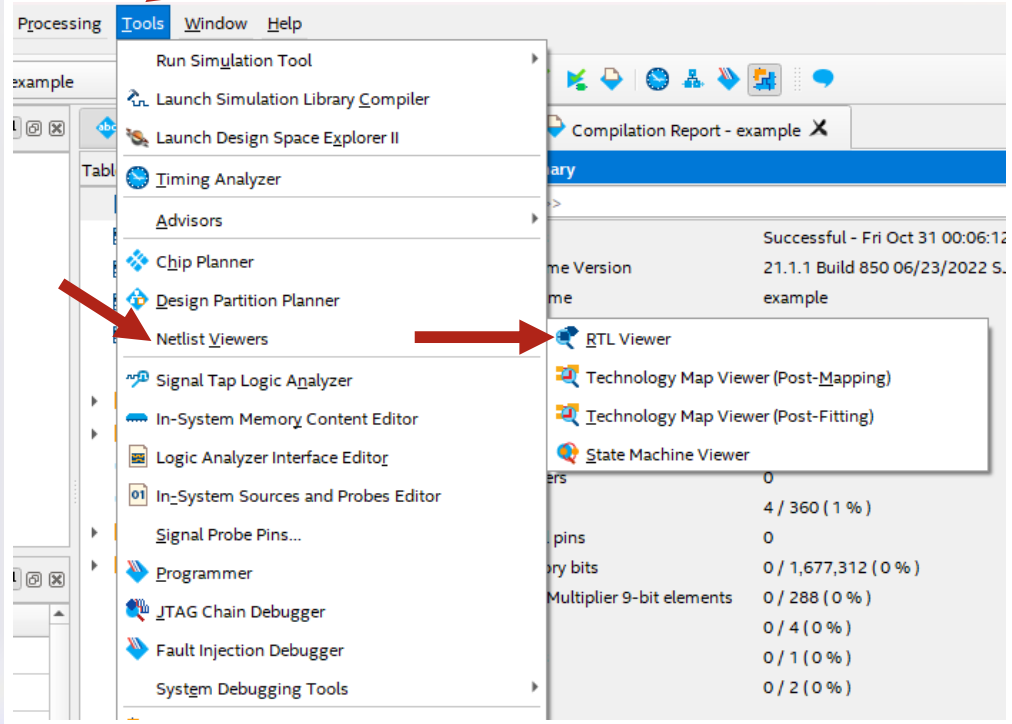Close the upper left docked panel

pyautogui.click(x=57, y=129)
